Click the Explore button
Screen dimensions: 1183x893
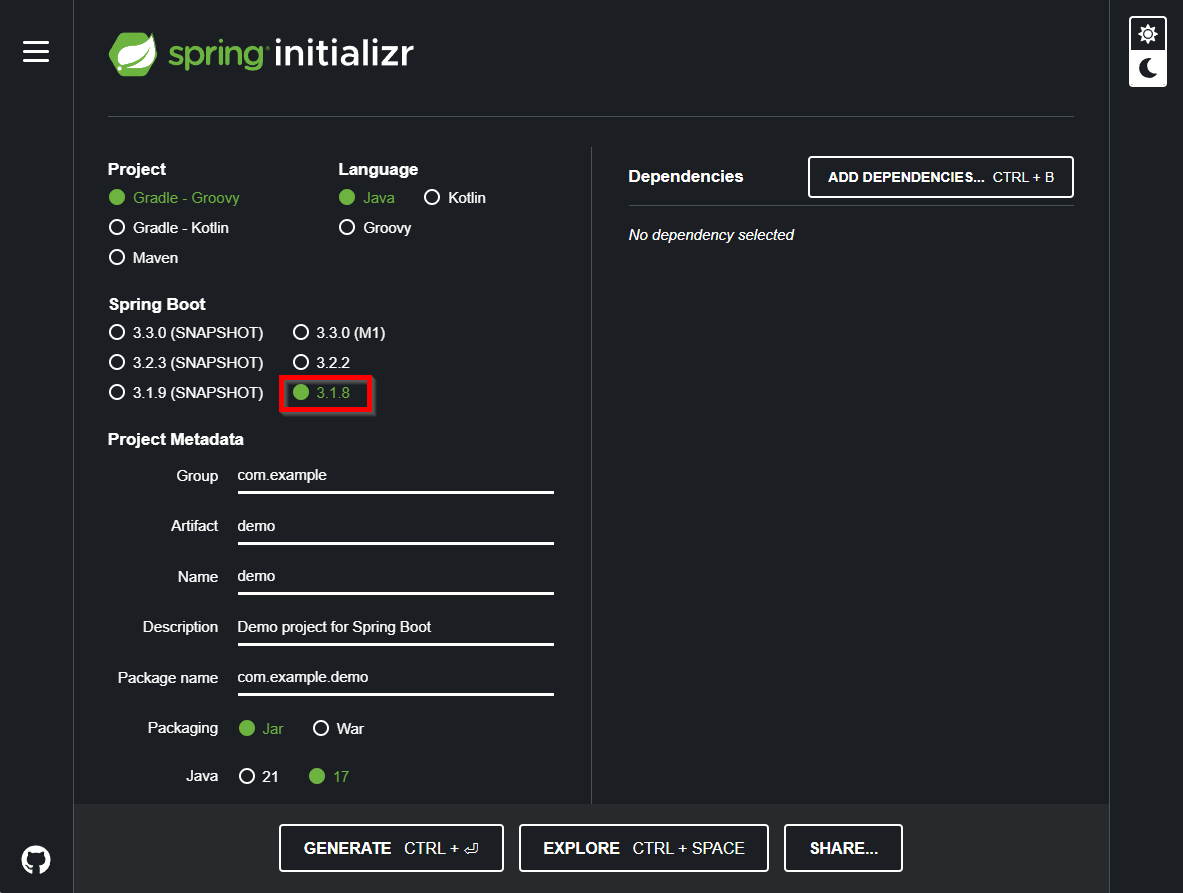pos(644,849)
